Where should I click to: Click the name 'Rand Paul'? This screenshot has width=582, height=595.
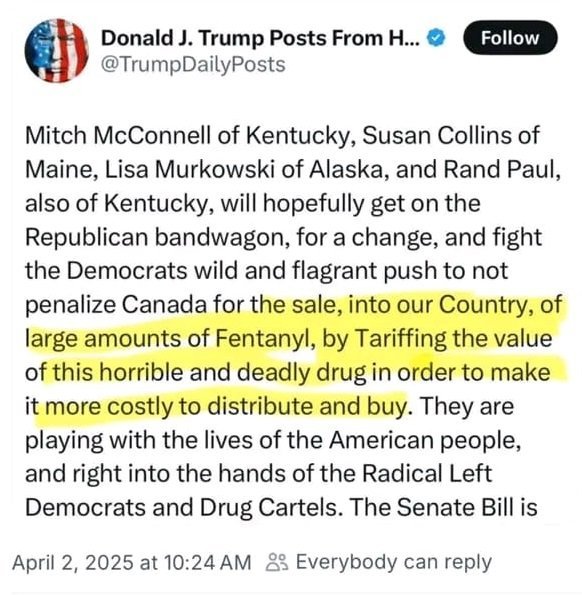pyautogui.click(x=499, y=169)
